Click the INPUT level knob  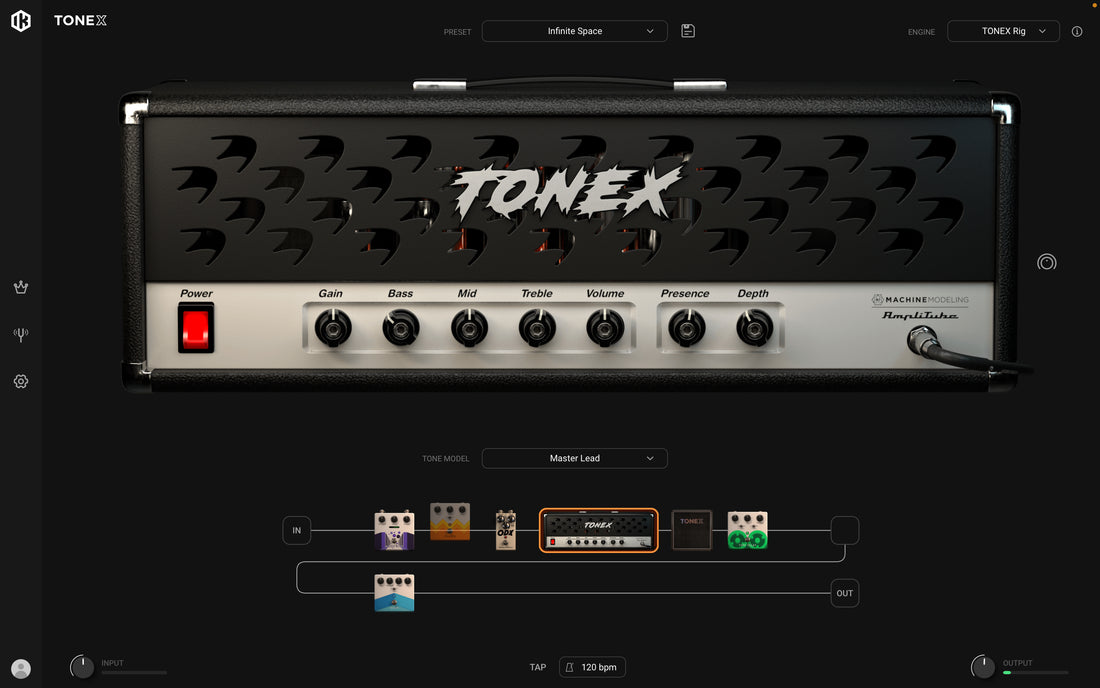(82, 666)
